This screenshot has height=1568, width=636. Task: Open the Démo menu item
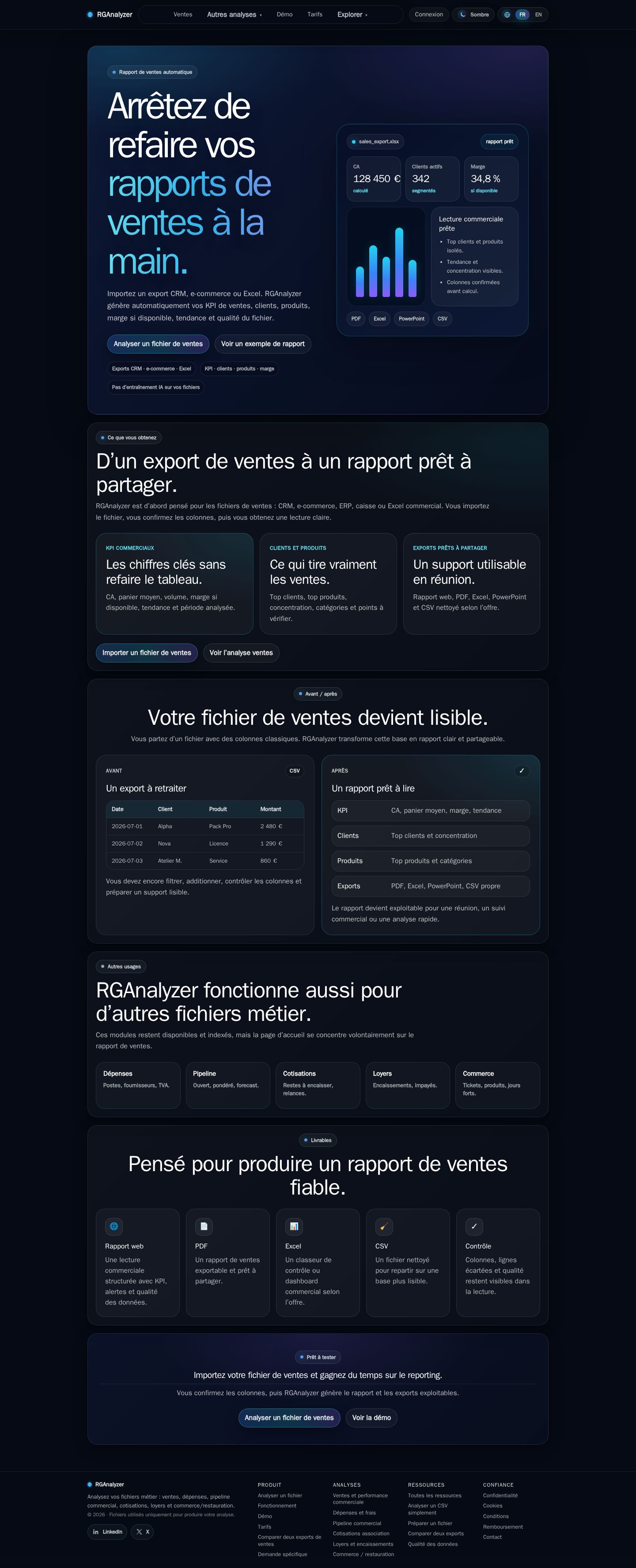(x=284, y=15)
